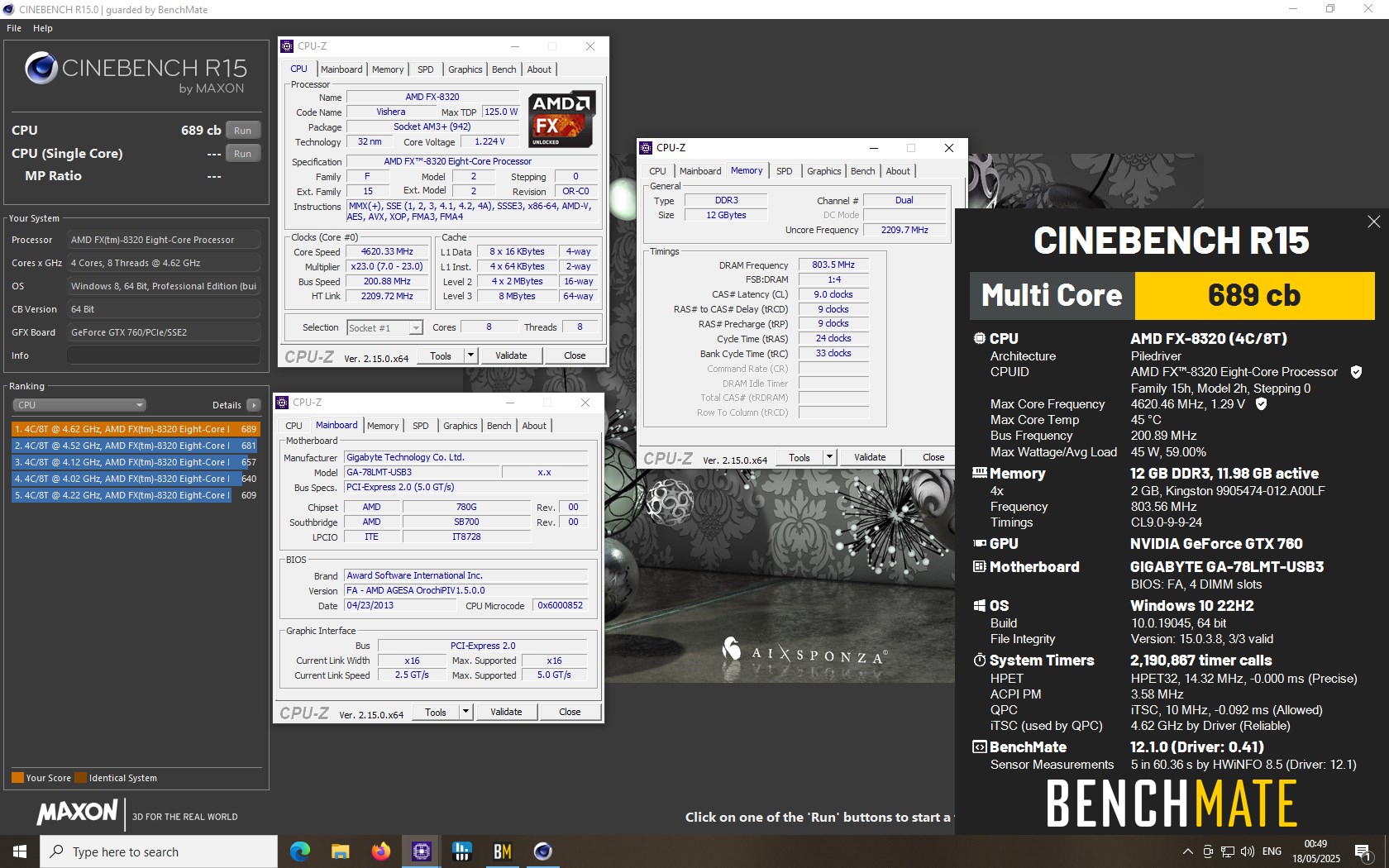Expand Tools dropdown arrow in CPU window
This screenshot has width=1389, height=868.
pyautogui.click(x=470, y=355)
